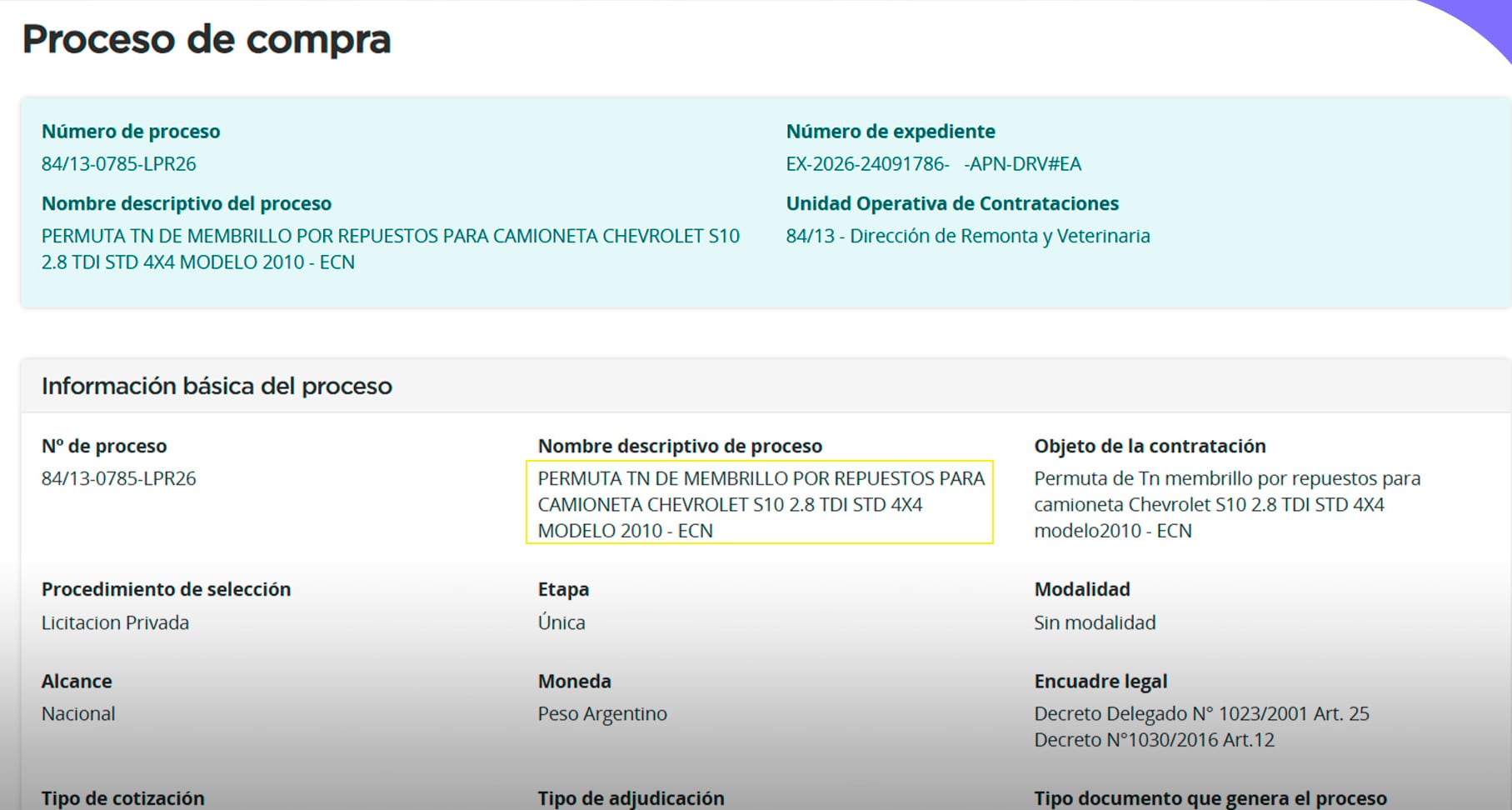Select the Etapa value Única

561,622
